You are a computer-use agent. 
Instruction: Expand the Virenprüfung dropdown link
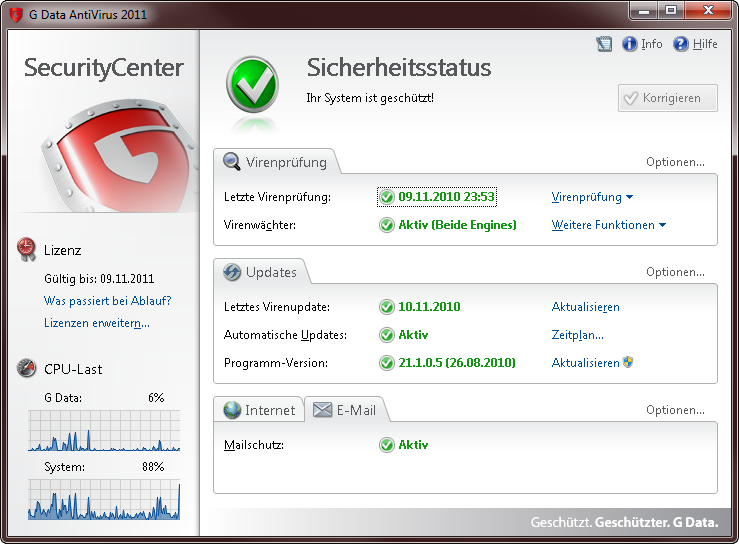[x=592, y=197]
